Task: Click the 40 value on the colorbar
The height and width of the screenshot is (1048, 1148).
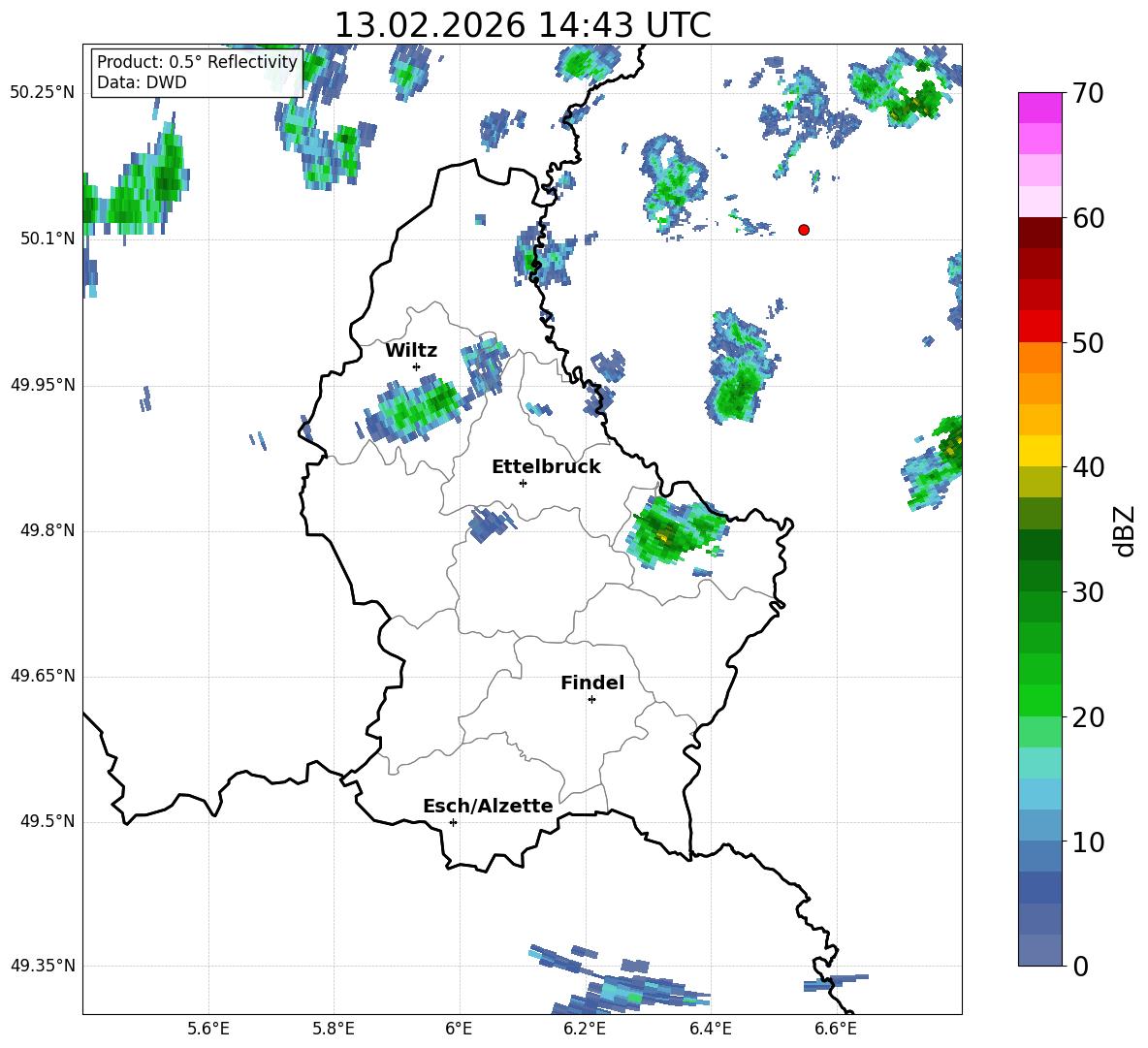Action: click(x=1087, y=467)
